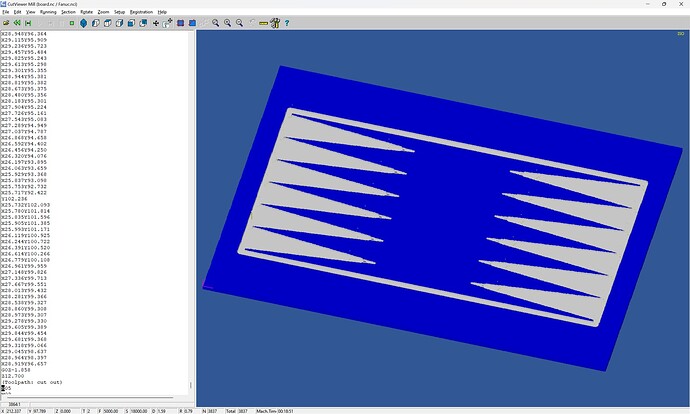Activate the pan cross-arrows tool
The image size is (690, 414).
coord(156,23)
